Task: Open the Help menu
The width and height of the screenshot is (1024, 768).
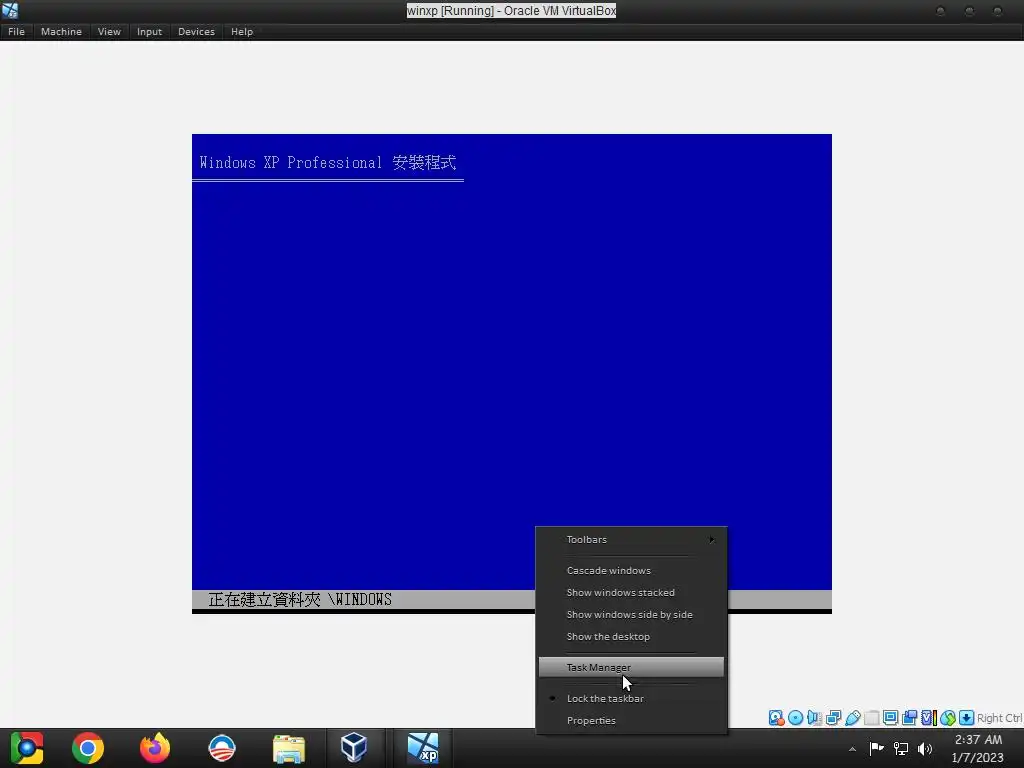Action: (242, 31)
